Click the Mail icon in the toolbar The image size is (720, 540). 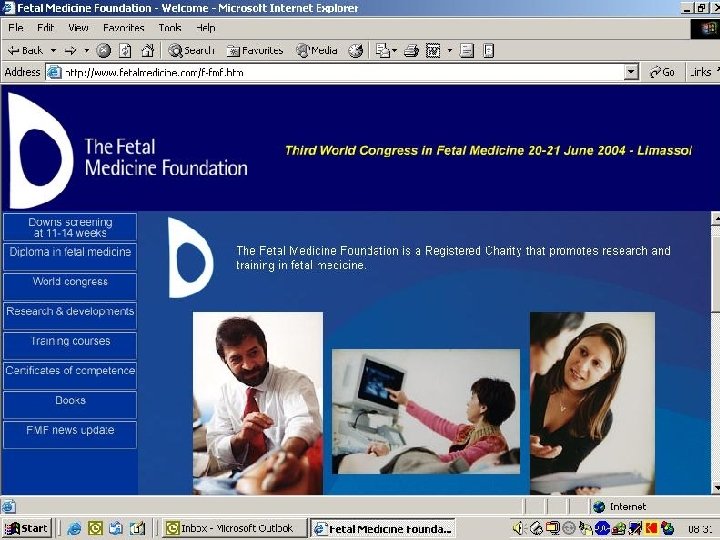382,51
